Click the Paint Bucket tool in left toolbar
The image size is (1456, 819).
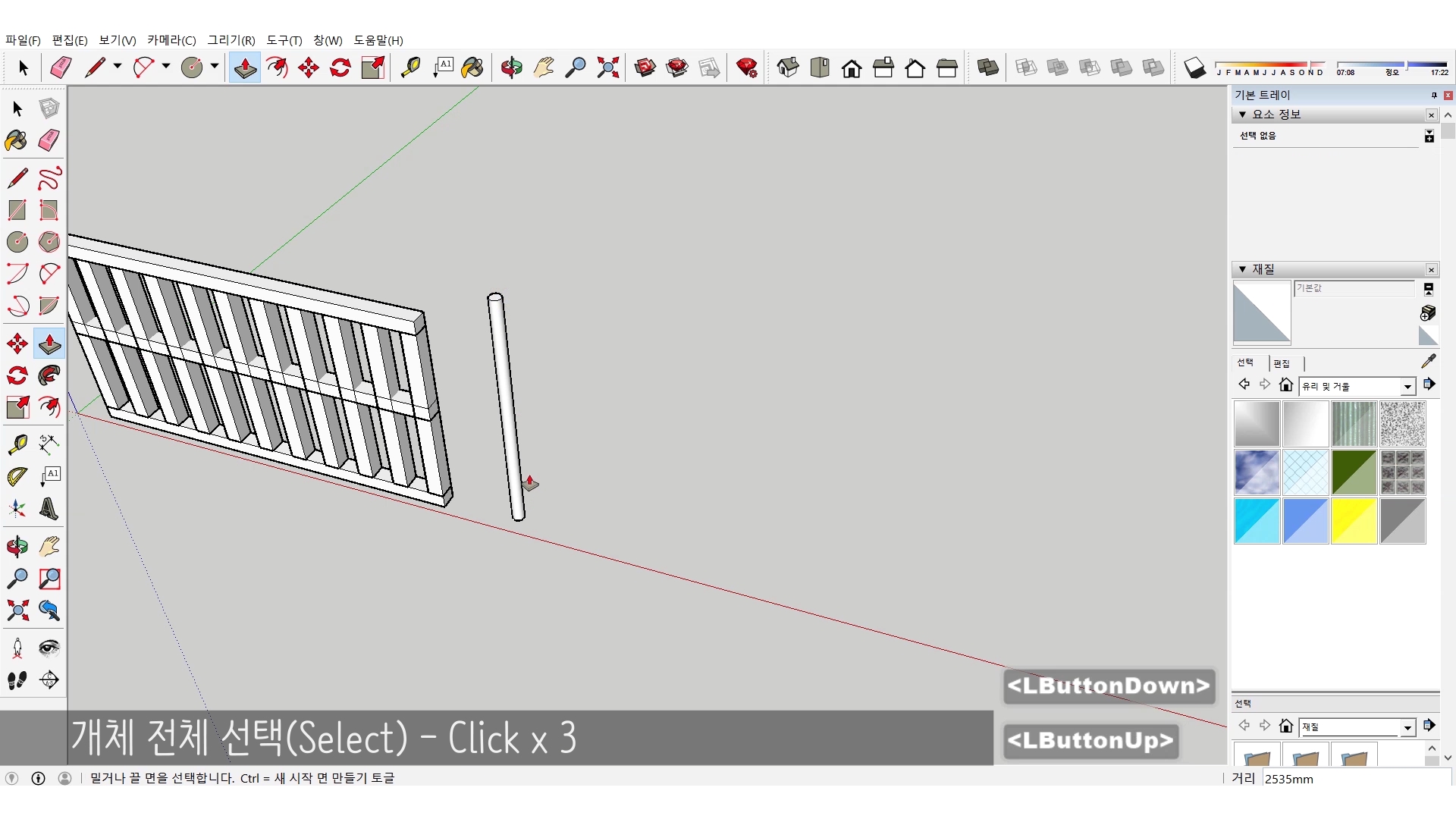[17, 140]
